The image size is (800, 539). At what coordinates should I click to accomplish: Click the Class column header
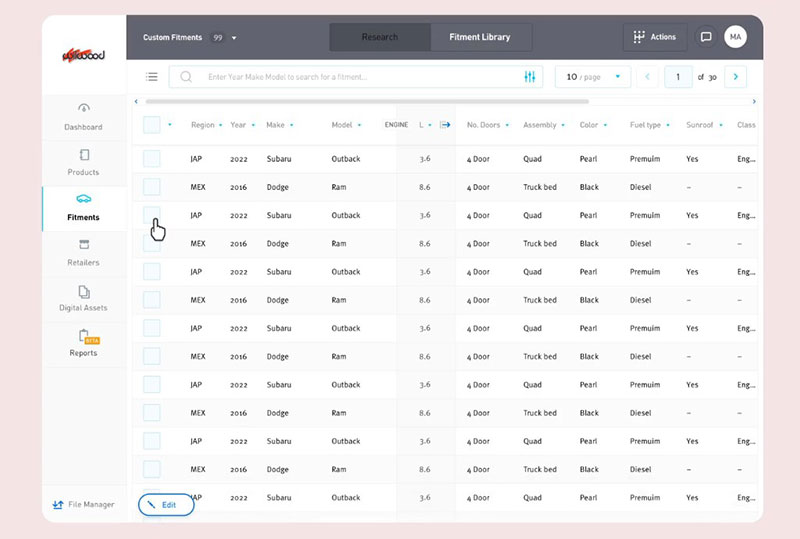[746, 125]
